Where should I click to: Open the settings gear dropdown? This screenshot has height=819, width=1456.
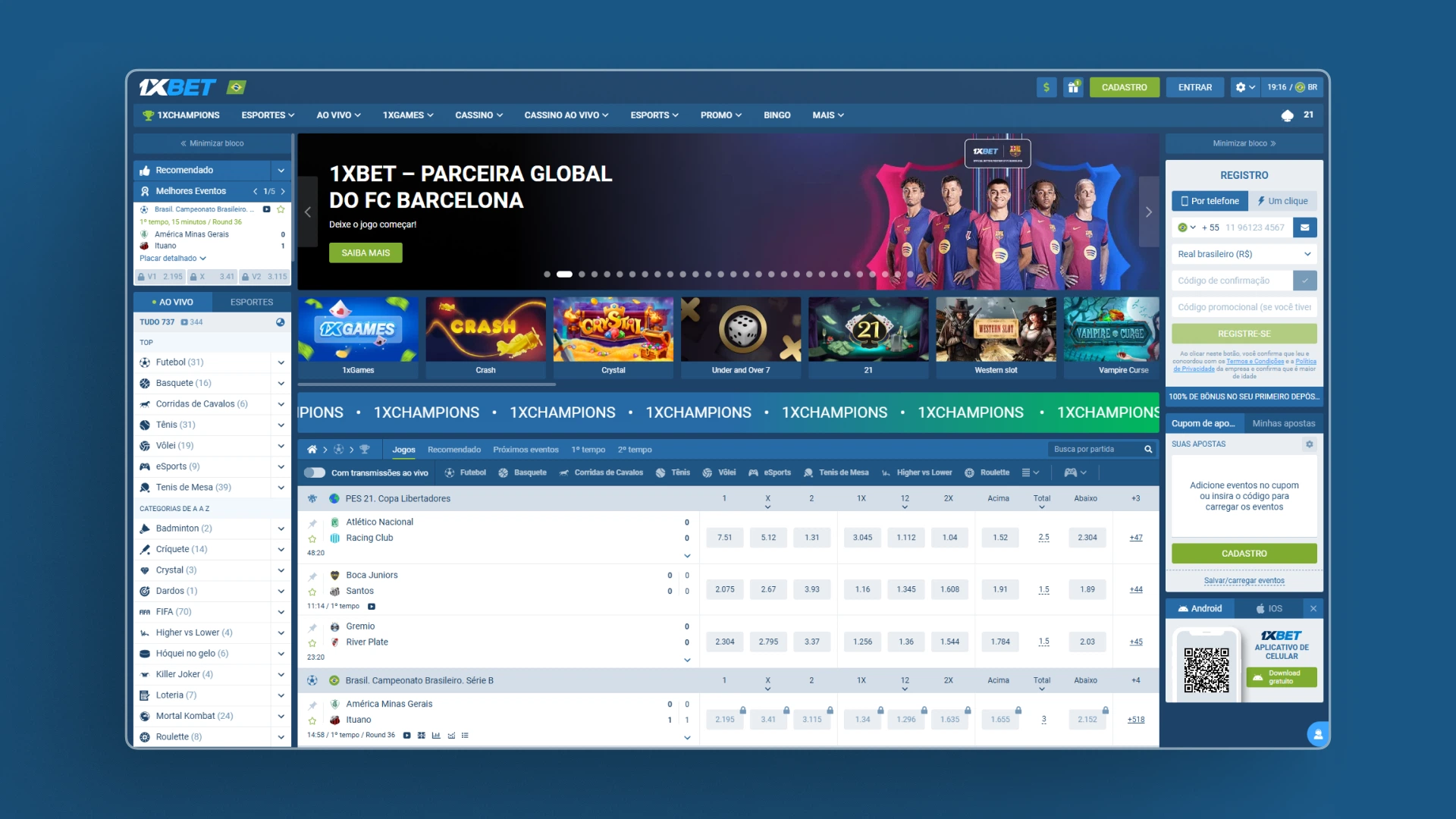1245,87
